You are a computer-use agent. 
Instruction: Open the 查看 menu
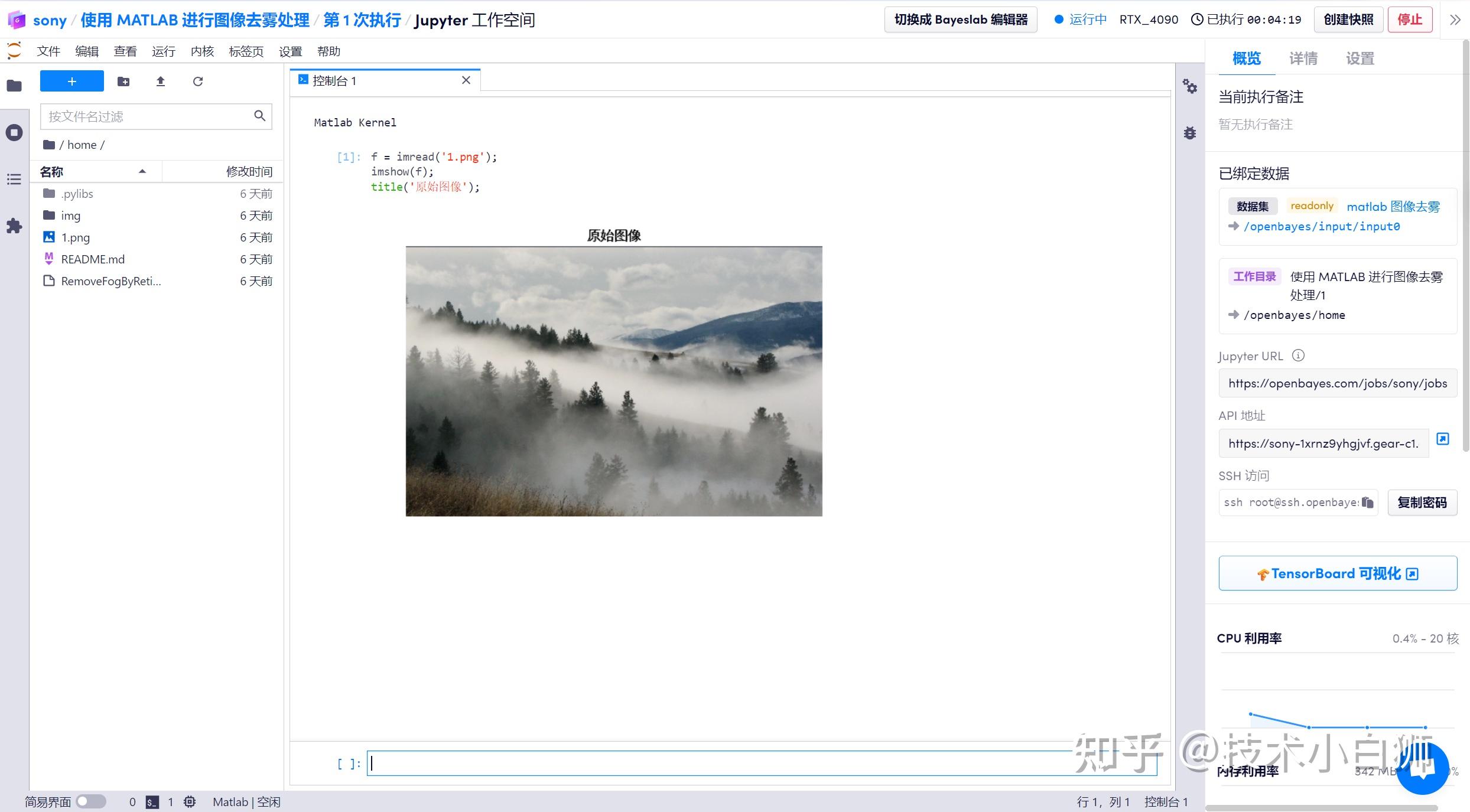pos(125,51)
